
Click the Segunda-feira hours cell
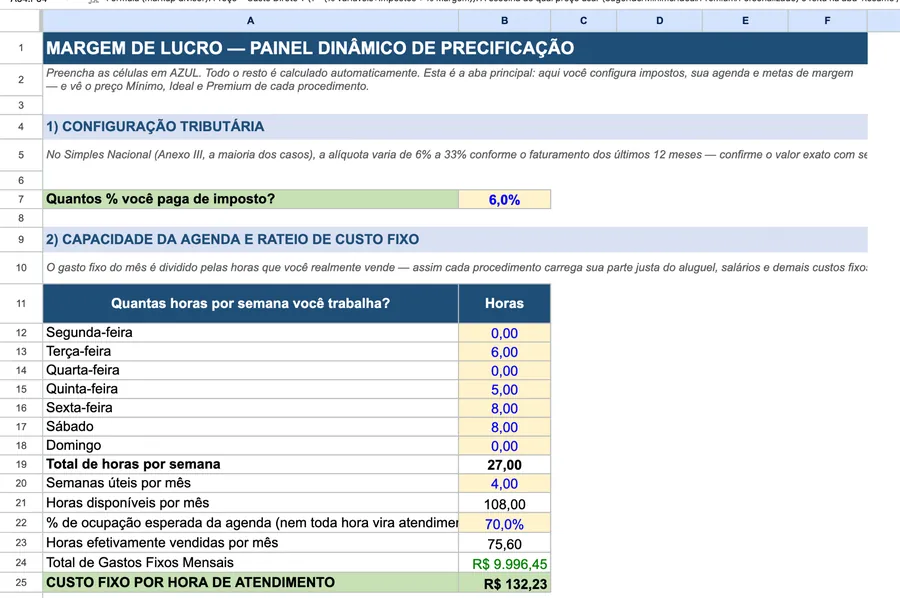(504, 333)
